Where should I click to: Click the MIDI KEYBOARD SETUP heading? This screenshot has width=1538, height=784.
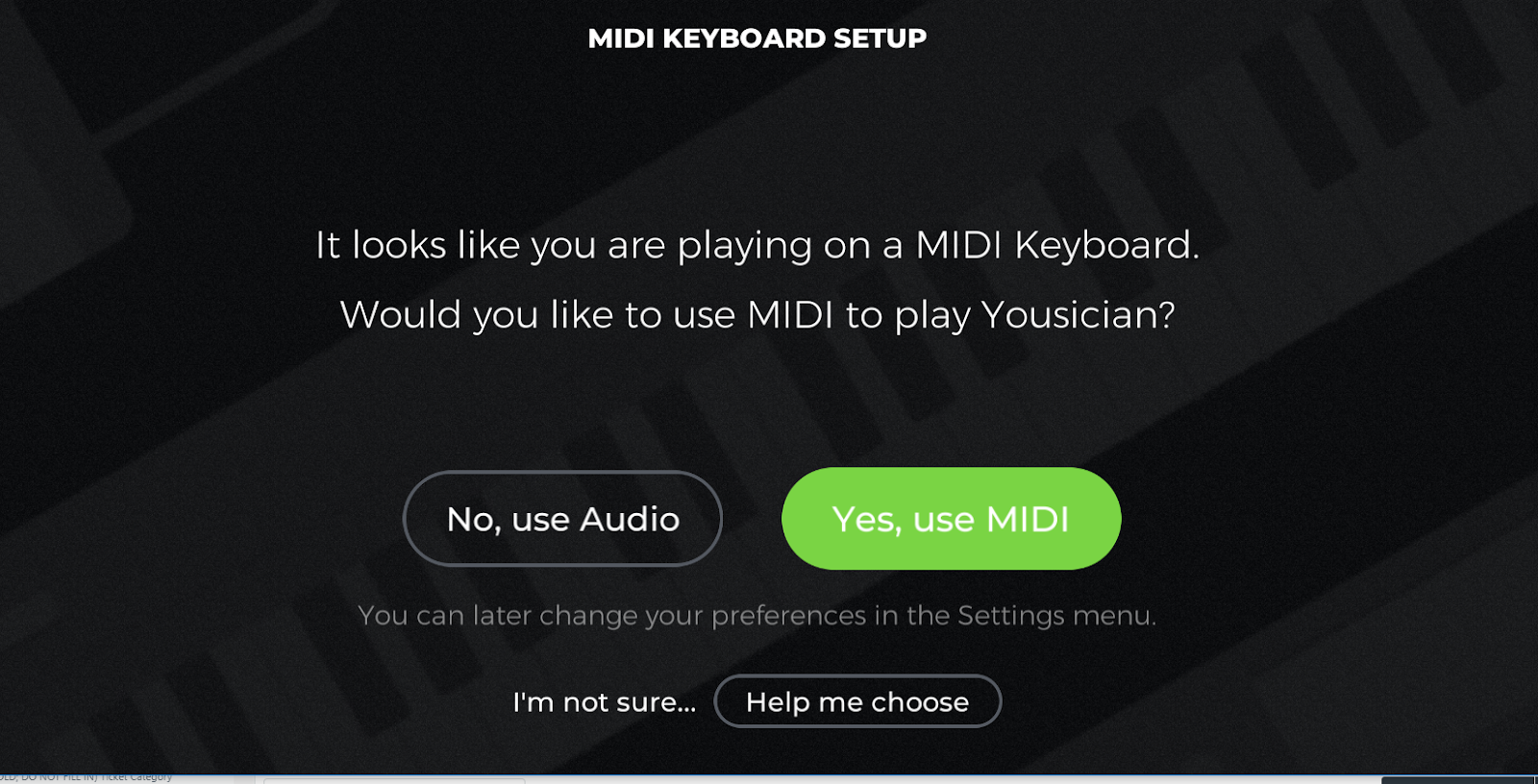pyautogui.click(x=757, y=38)
